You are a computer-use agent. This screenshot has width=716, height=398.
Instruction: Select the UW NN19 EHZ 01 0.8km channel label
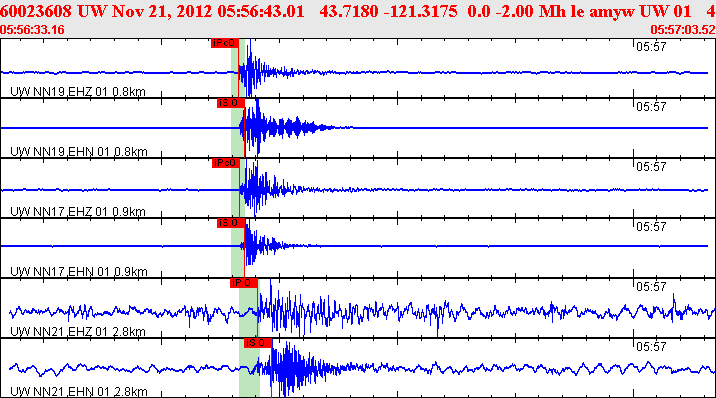click(x=78, y=92)
